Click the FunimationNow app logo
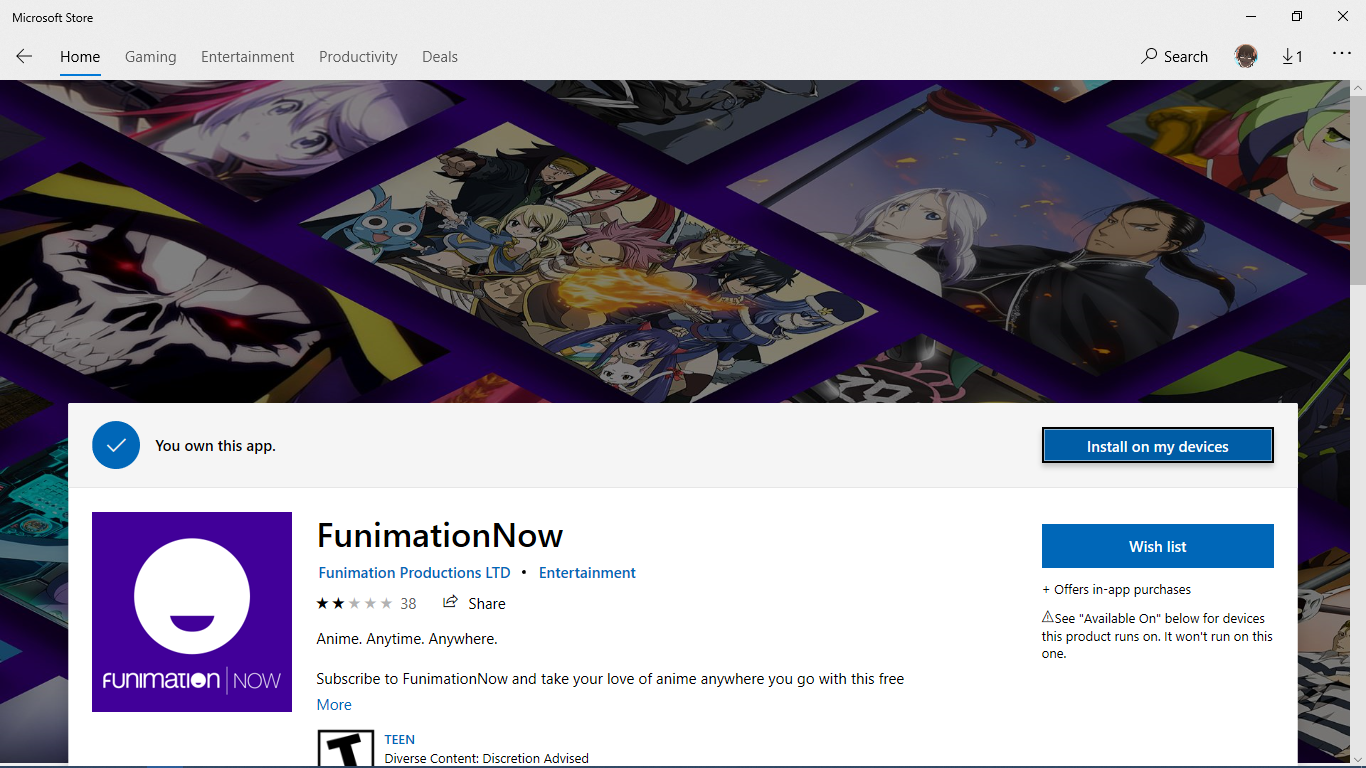 pyautogui.click(x=192, y=612)
